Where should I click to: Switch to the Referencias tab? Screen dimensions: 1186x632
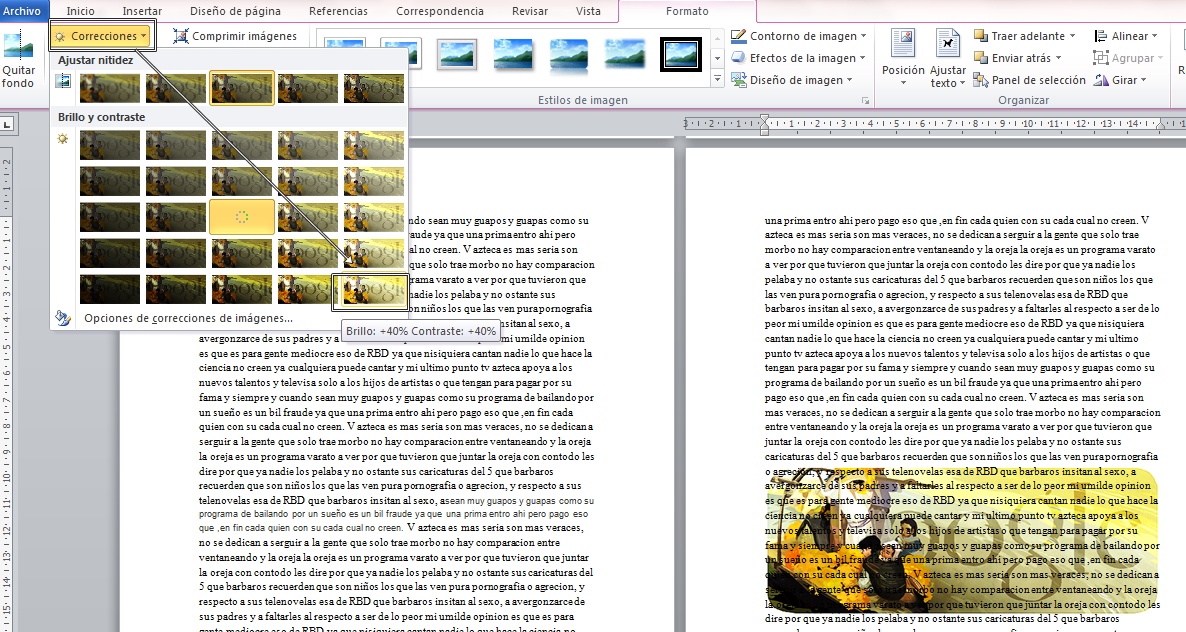[339, 11]
